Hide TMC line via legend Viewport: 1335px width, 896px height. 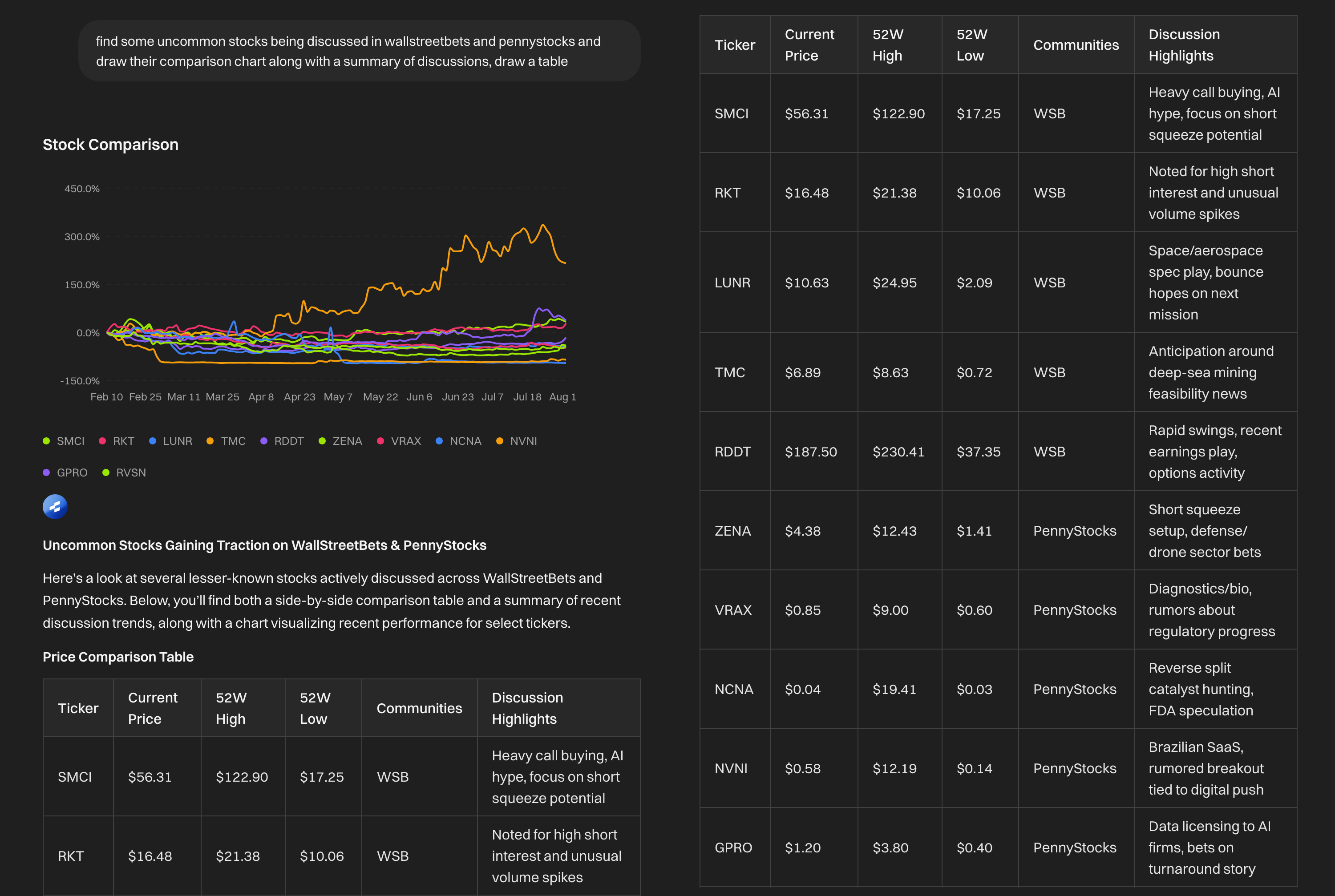pos(233,441)
